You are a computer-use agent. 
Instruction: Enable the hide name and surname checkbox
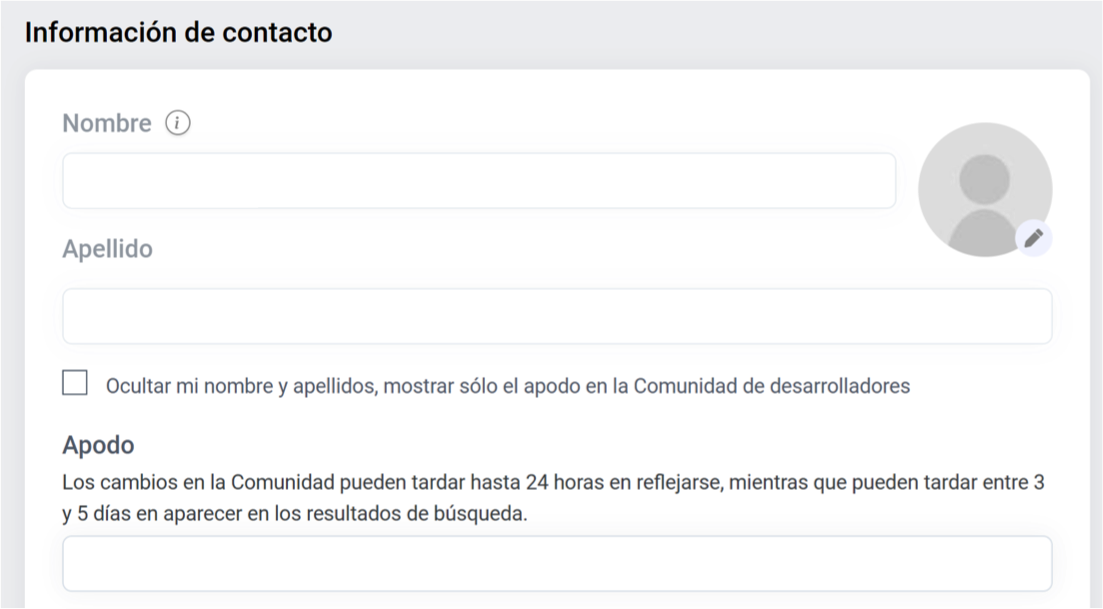75,383
